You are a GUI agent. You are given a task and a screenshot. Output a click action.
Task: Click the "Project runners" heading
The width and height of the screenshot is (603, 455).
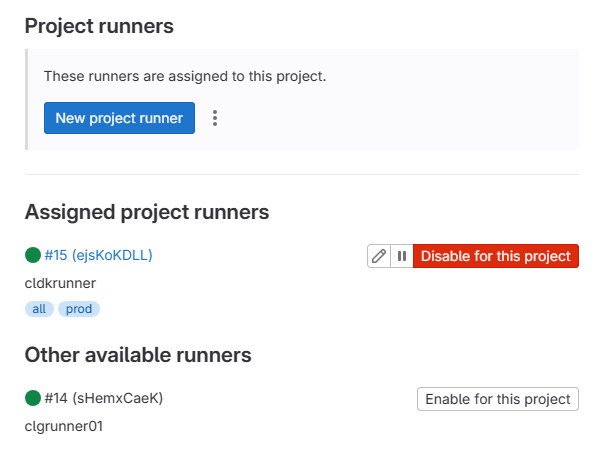tap(99, 27)
